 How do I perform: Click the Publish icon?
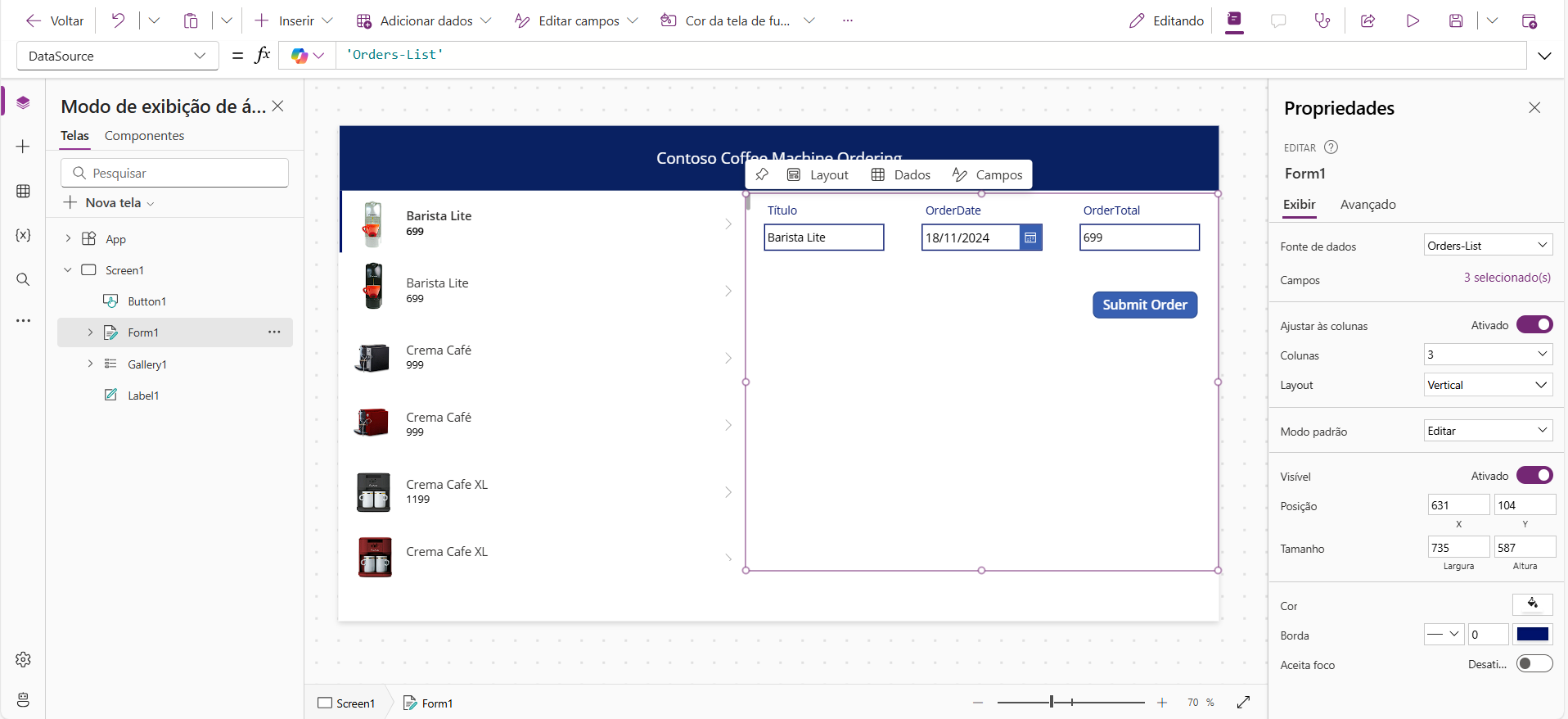coord(1529,20)
